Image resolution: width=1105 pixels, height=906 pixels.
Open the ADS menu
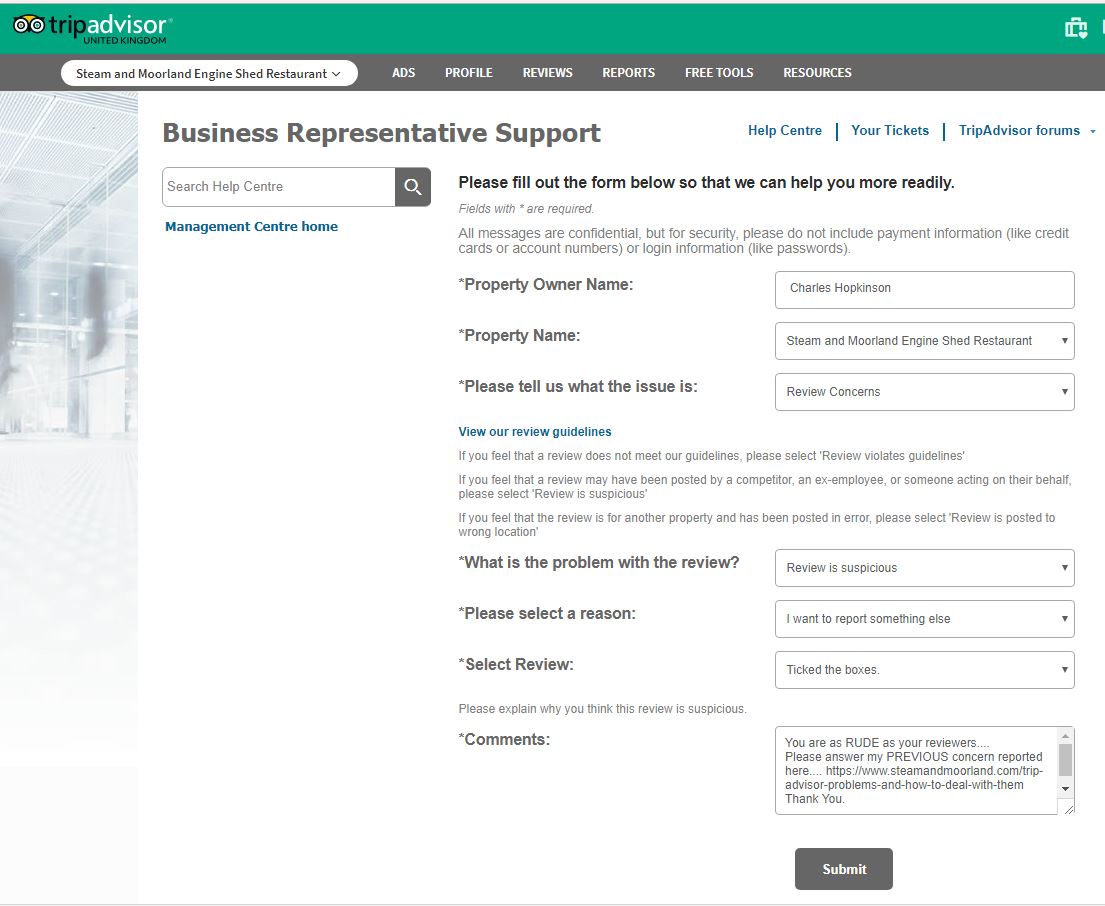click(404, 73)
